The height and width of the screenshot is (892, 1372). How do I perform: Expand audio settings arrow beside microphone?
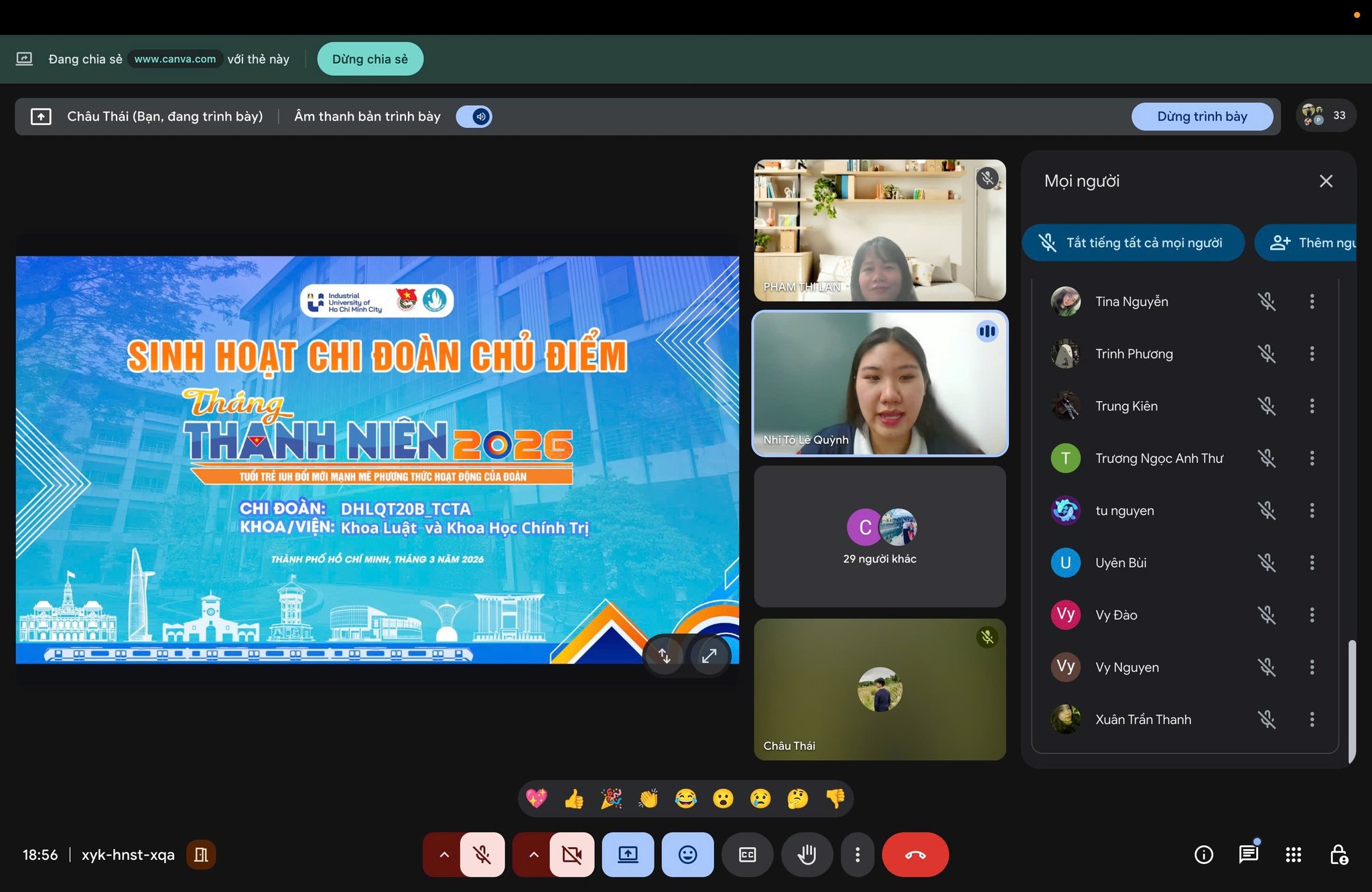(443, 854)
